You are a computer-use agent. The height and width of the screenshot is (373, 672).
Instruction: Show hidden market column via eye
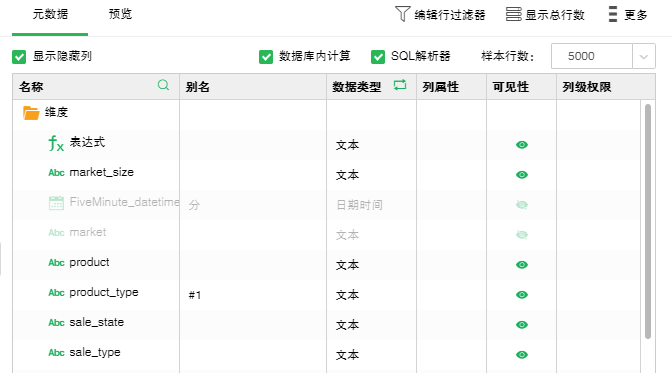(x=522, y=235)
